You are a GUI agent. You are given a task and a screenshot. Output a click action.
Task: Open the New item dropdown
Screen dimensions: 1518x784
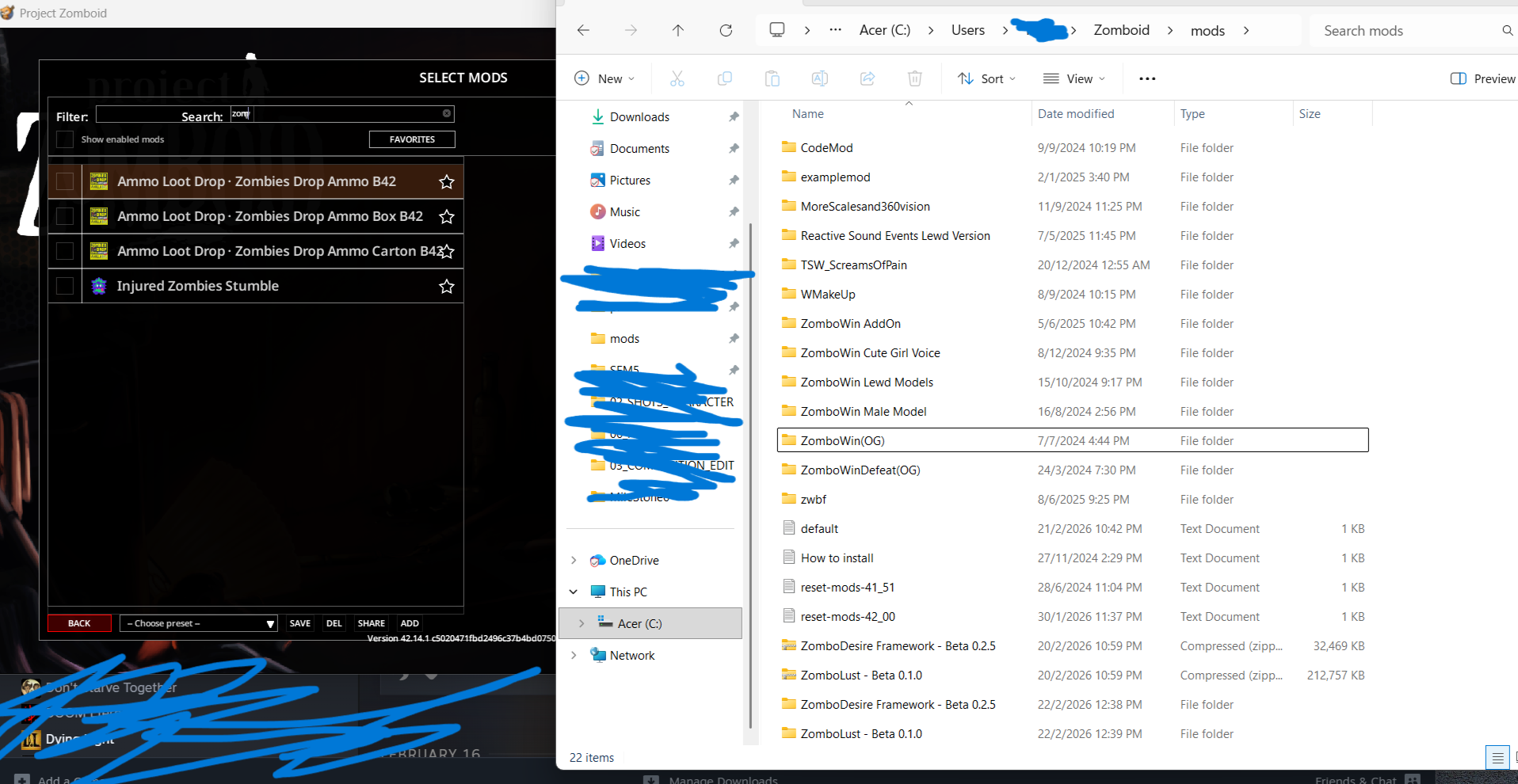[605, 78]
